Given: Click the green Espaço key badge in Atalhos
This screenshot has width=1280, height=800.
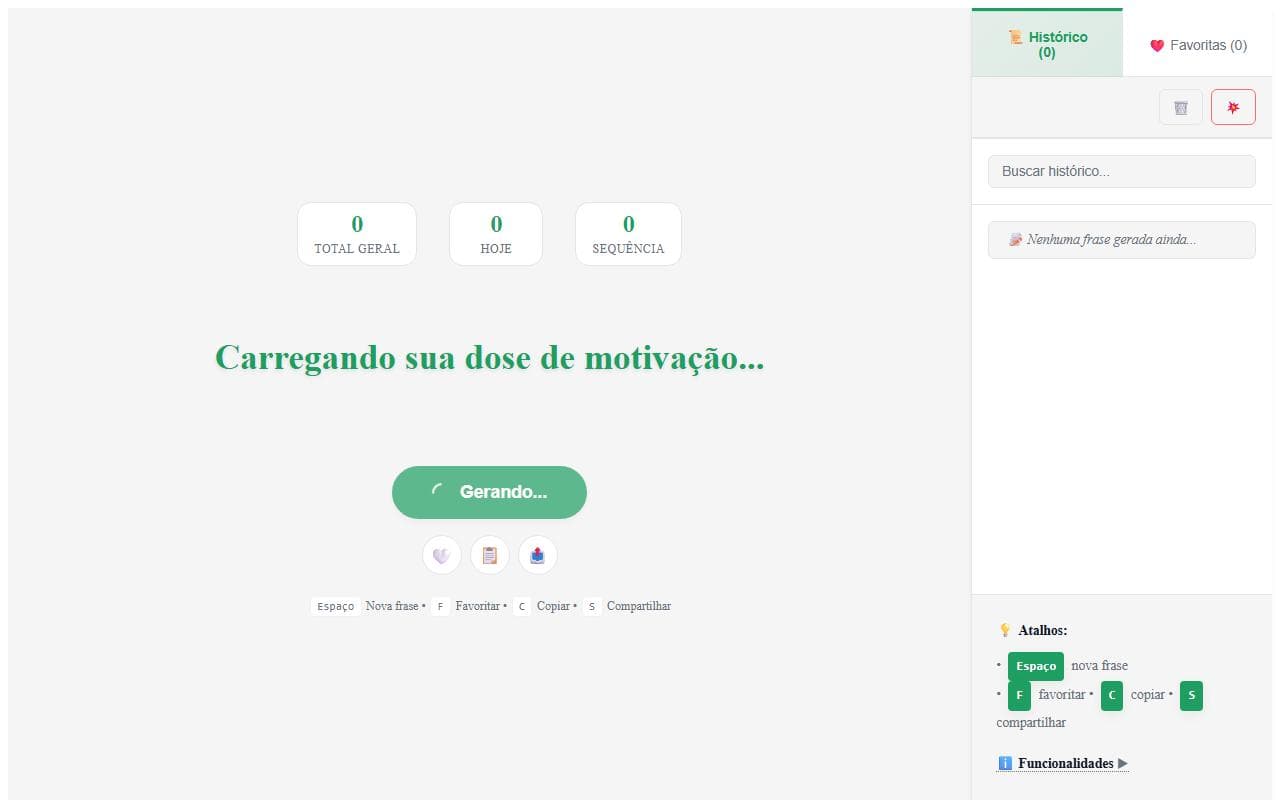Looking at the screenshot, I should coord(1035,666).
